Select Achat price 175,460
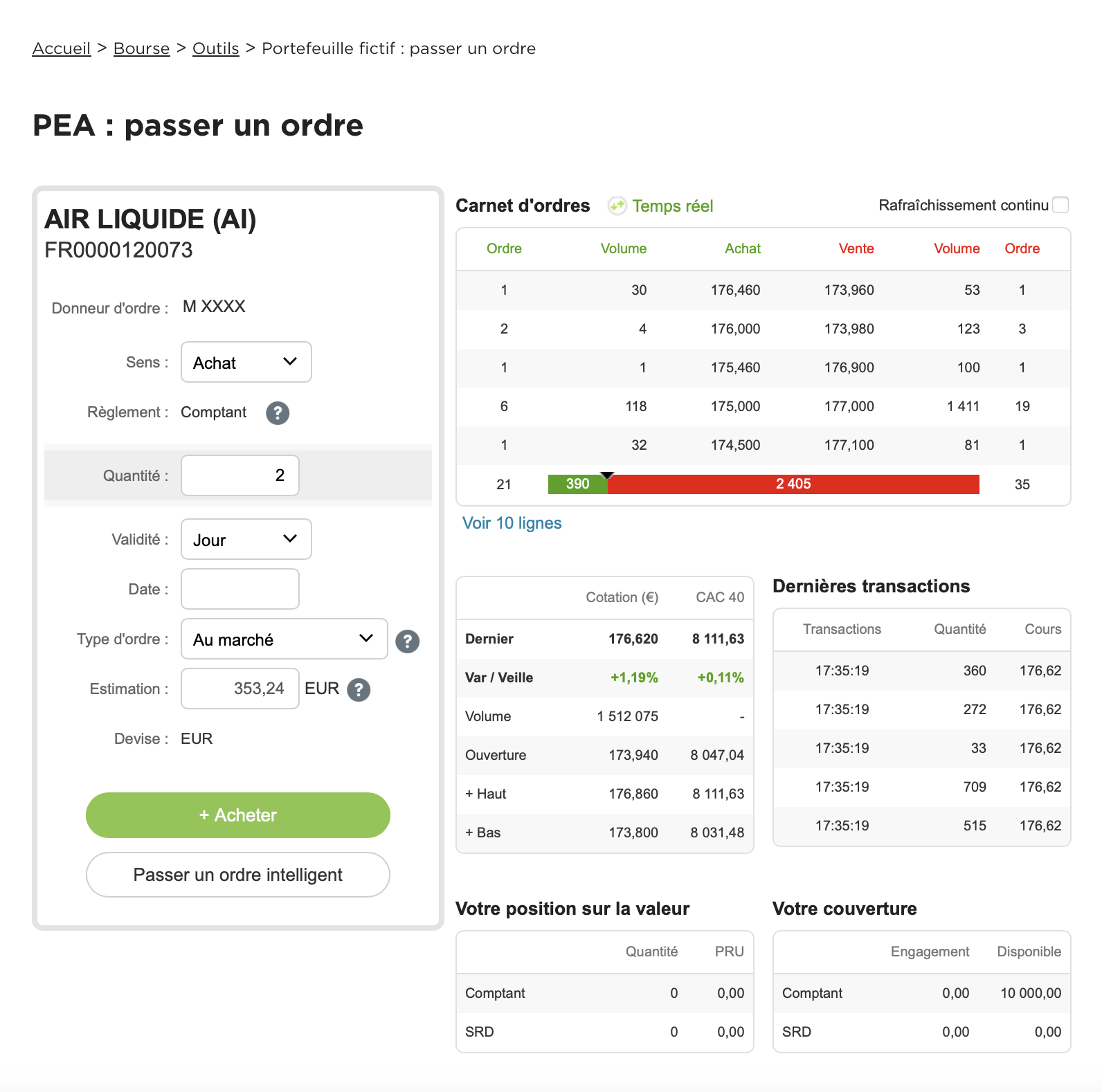Image resolution: width=1102 pixels, height=1092 pixels. [735, 367]
